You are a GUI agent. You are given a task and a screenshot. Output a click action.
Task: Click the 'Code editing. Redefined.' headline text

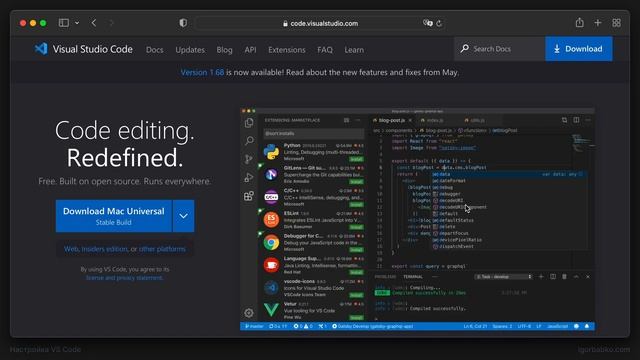124,144
